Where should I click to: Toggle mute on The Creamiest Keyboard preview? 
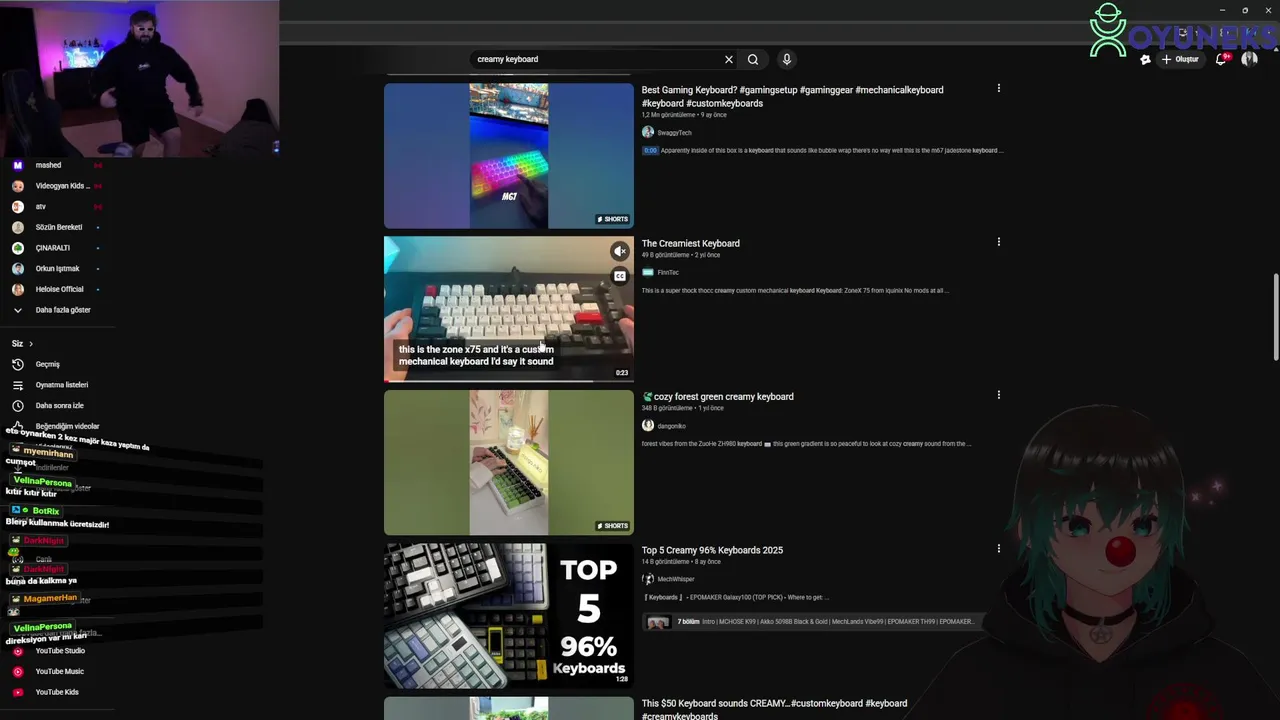click(x=620, y=251)
